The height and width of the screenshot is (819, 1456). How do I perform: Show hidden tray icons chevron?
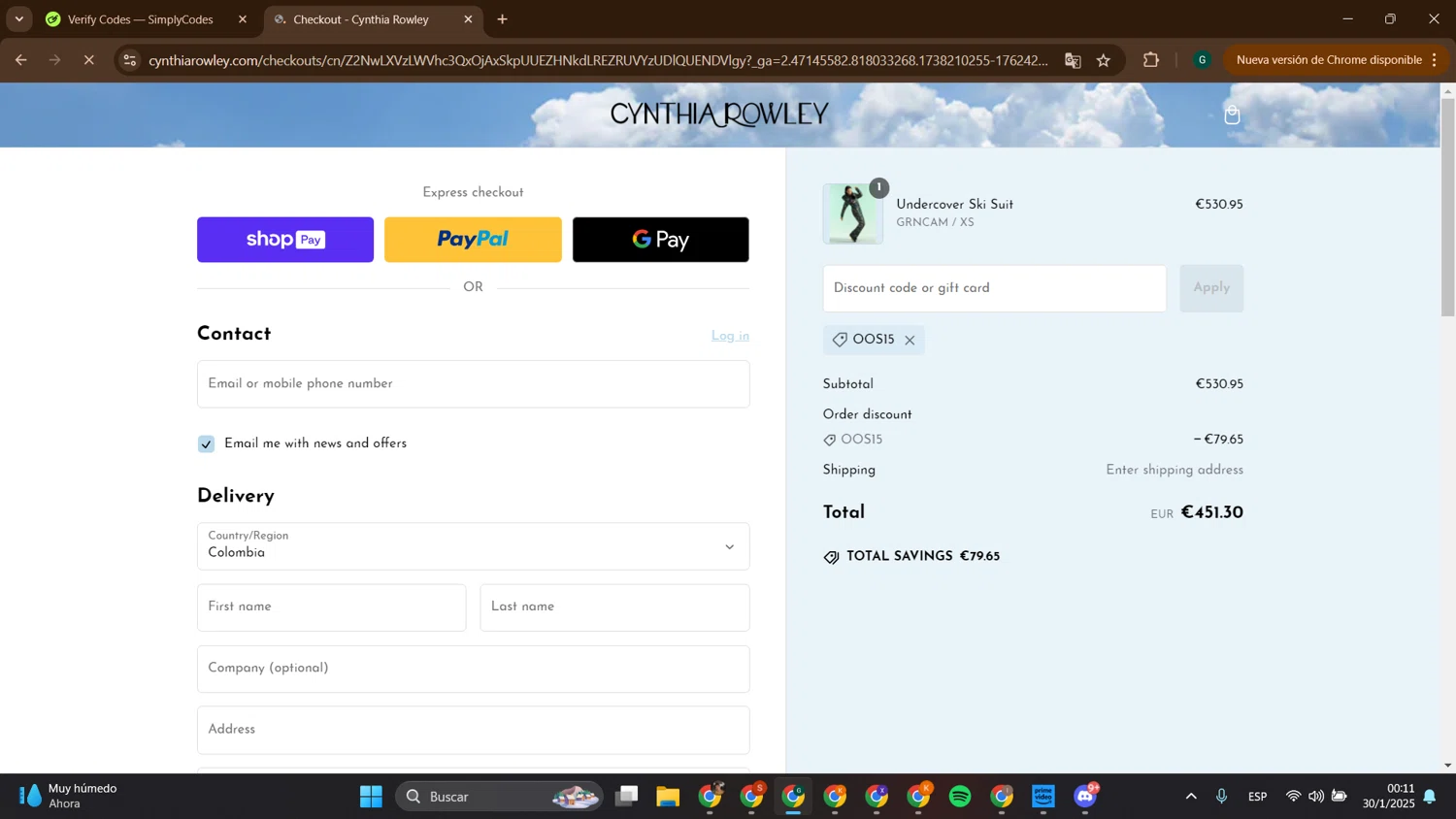coord(1191,797)
